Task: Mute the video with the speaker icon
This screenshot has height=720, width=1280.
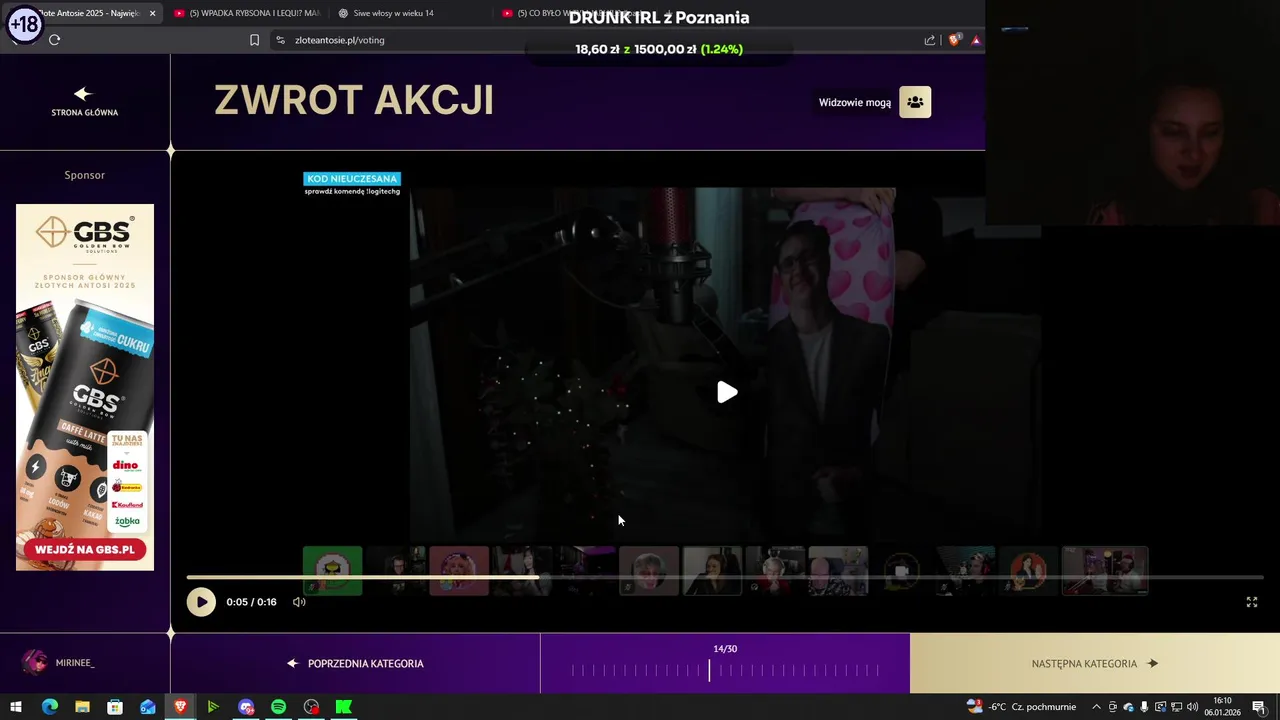Action: pyautogui.click(x=299, y=602)
